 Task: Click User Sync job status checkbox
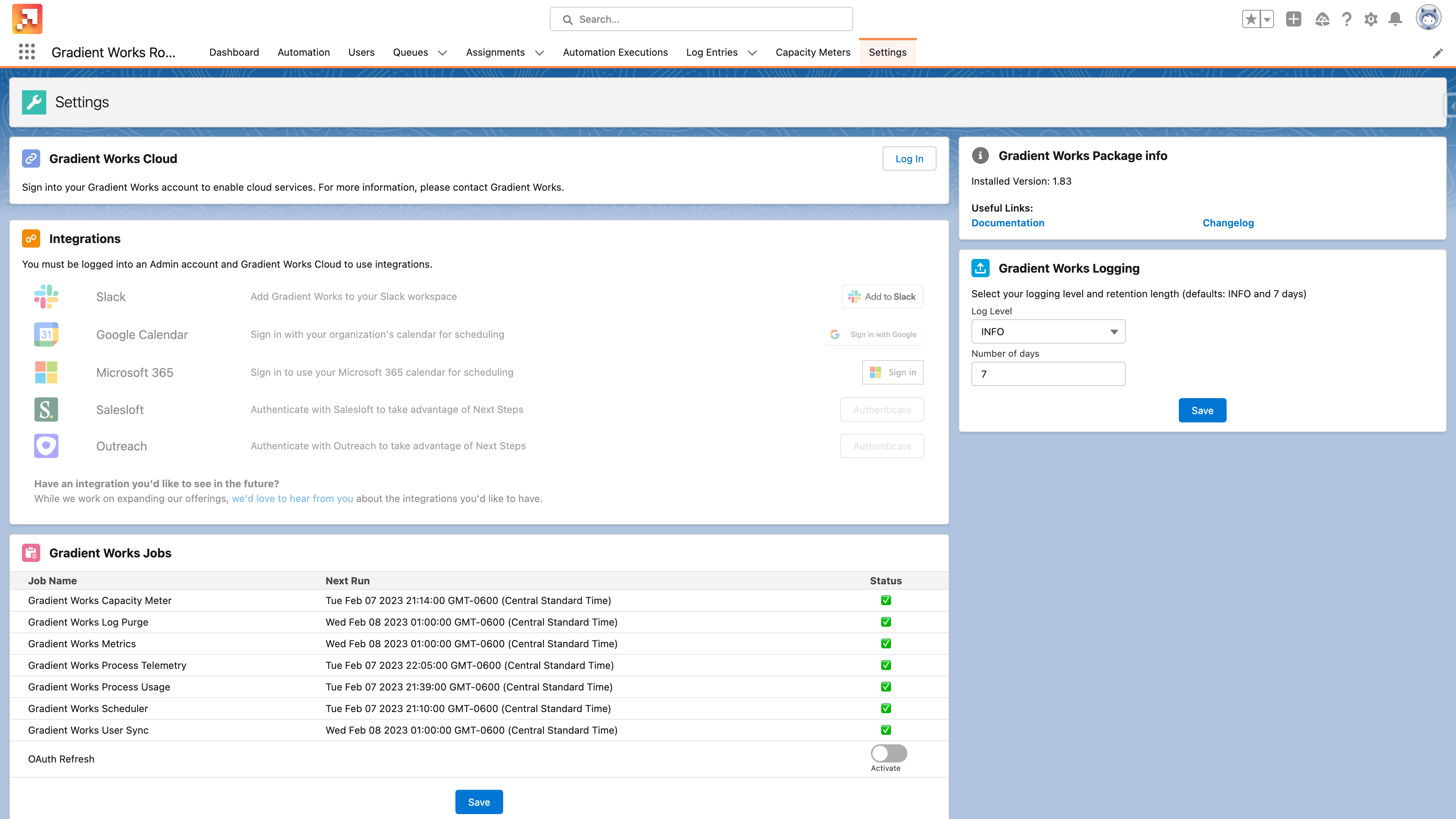click(x=886, y=730)
